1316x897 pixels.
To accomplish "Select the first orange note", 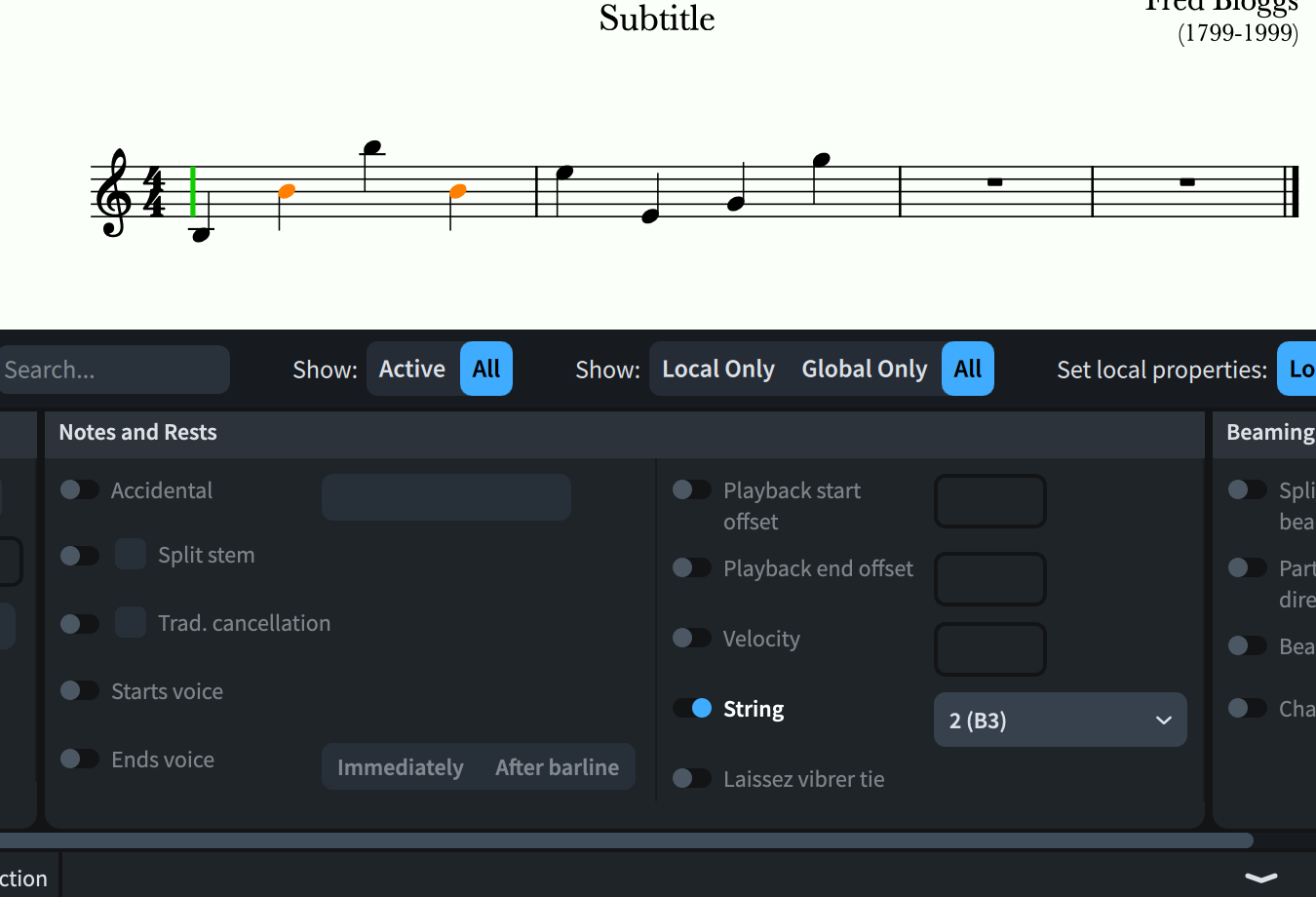I will 287,191.
